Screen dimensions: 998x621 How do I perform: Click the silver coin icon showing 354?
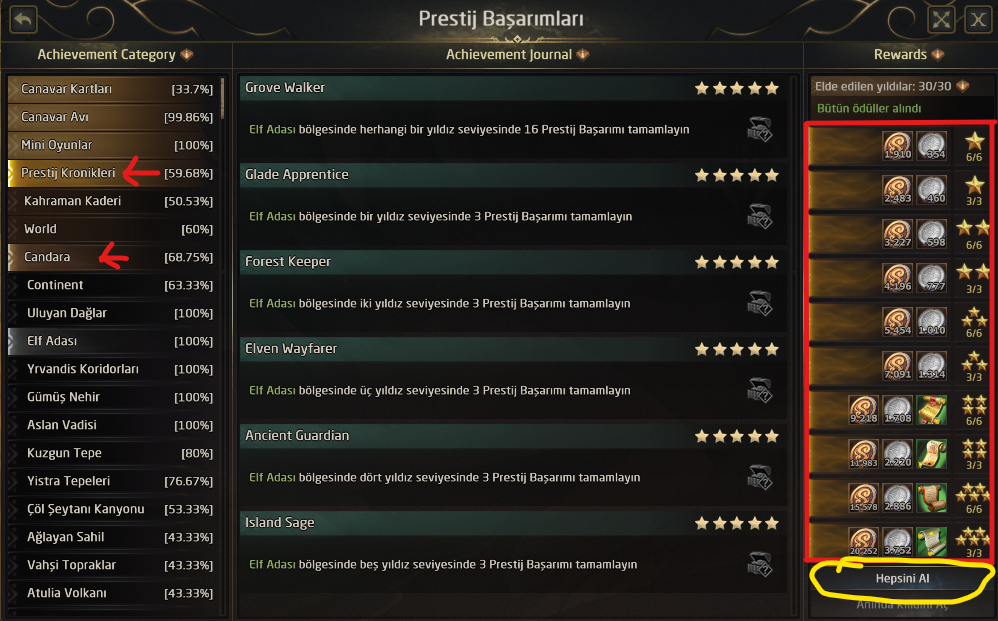(932, 144)
